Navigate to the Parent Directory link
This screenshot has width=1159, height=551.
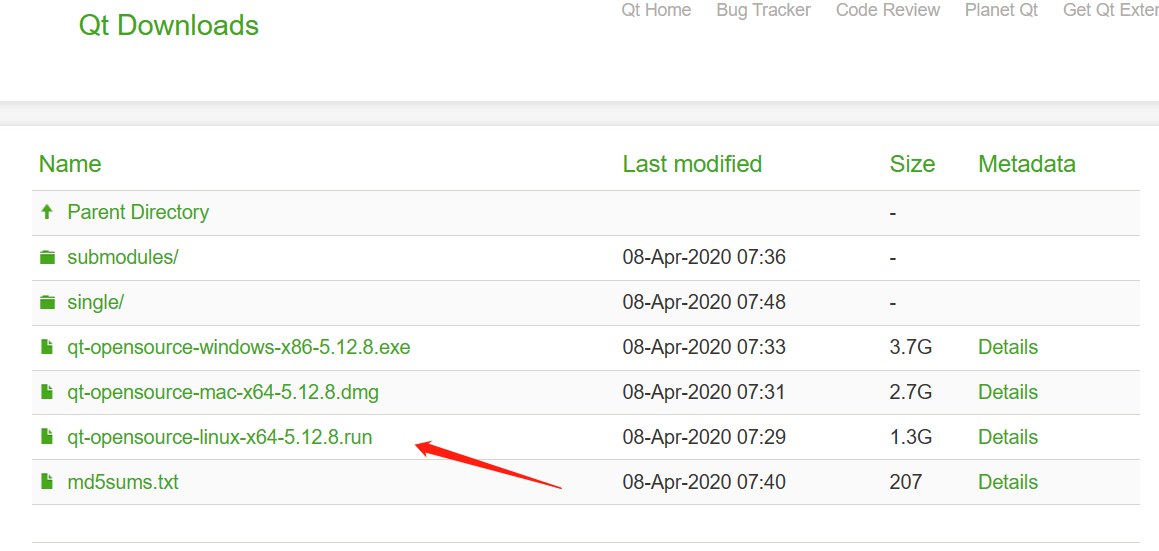click(x=138, y=212)
